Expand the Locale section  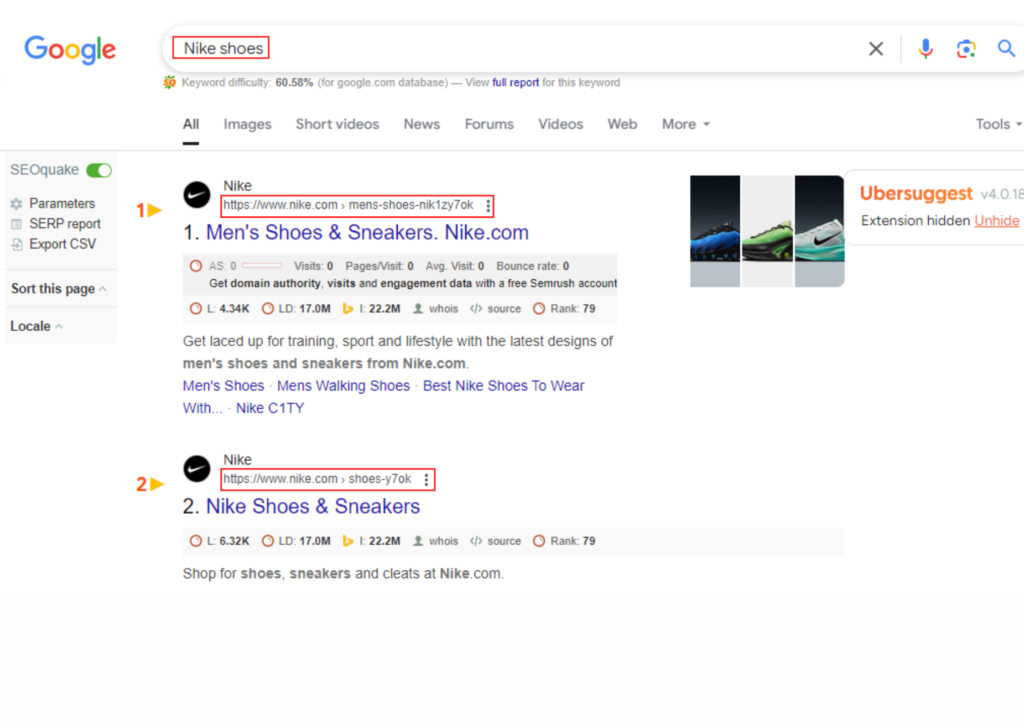pyautogui.click(x=36, y=326)
